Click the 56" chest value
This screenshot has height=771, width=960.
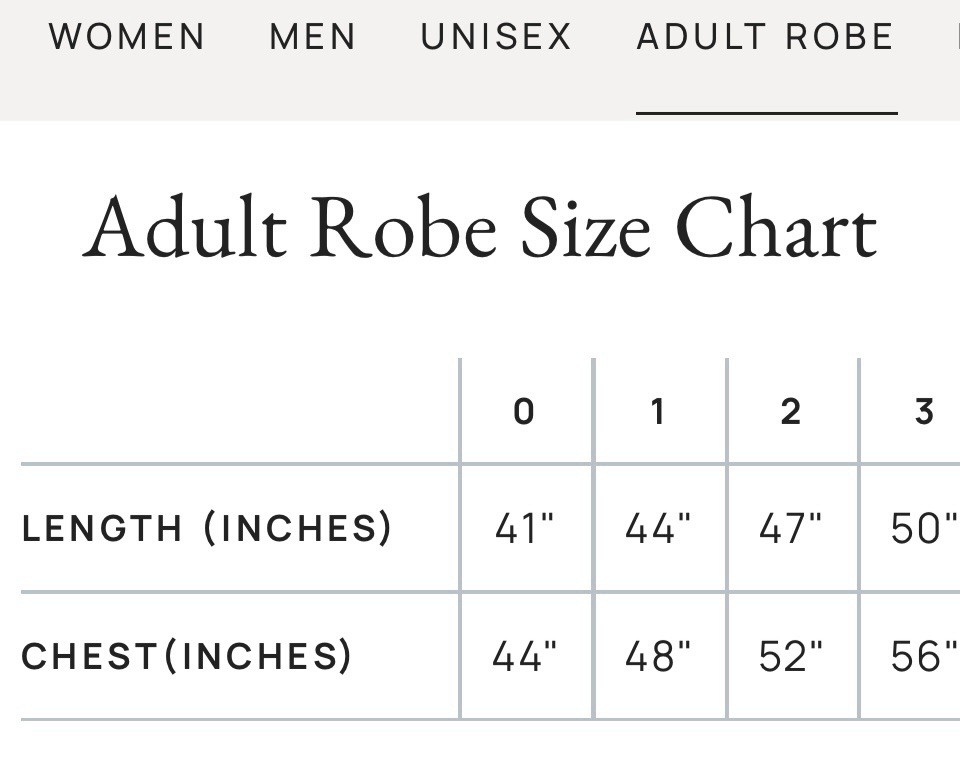[924, 656]
